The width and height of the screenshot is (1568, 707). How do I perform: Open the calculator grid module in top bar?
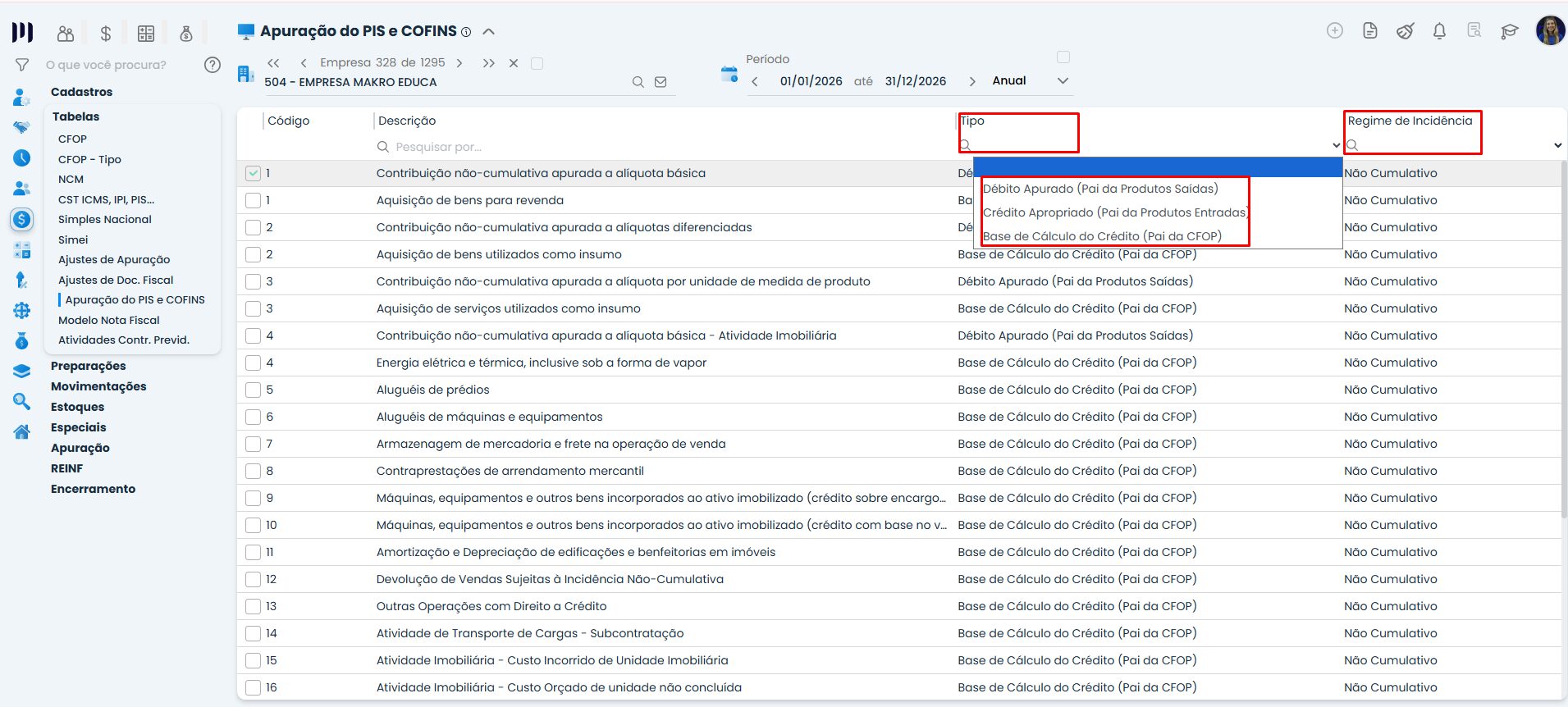(x=146, y=33)
